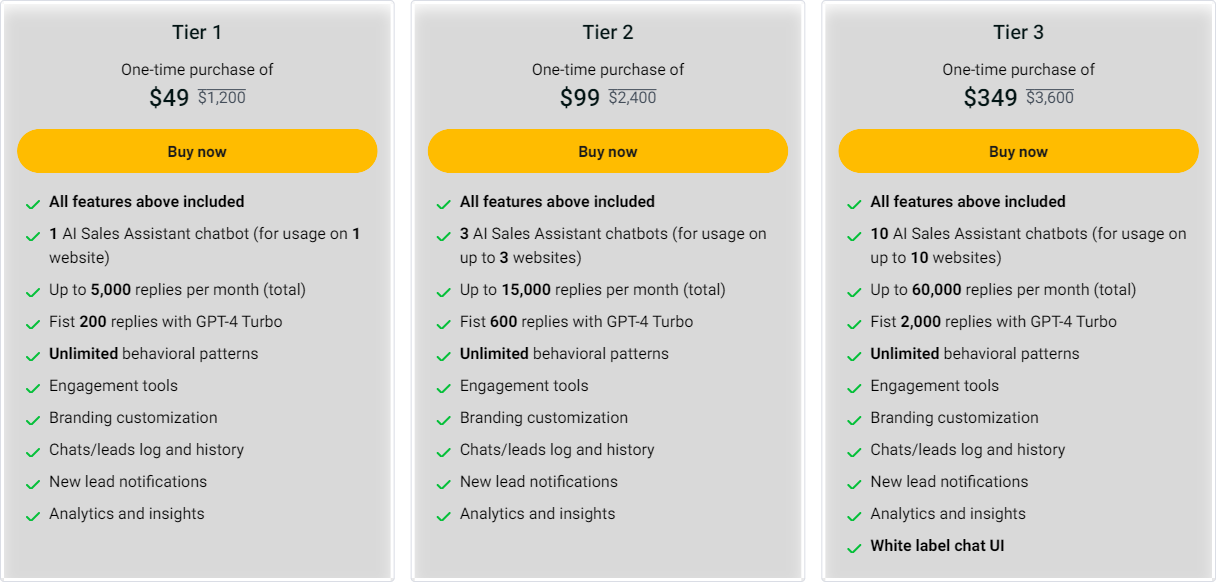Click the struck-through $1,200 original price
Image resolution: width=1216 pixels, height=582 pixels.
[221, 98]
